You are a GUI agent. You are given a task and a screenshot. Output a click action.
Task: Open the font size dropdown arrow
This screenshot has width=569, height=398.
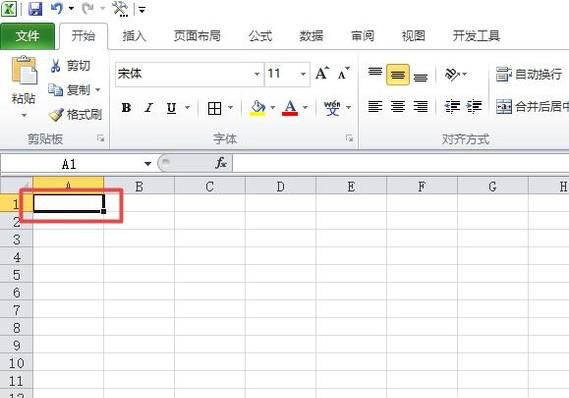[303, 74]
